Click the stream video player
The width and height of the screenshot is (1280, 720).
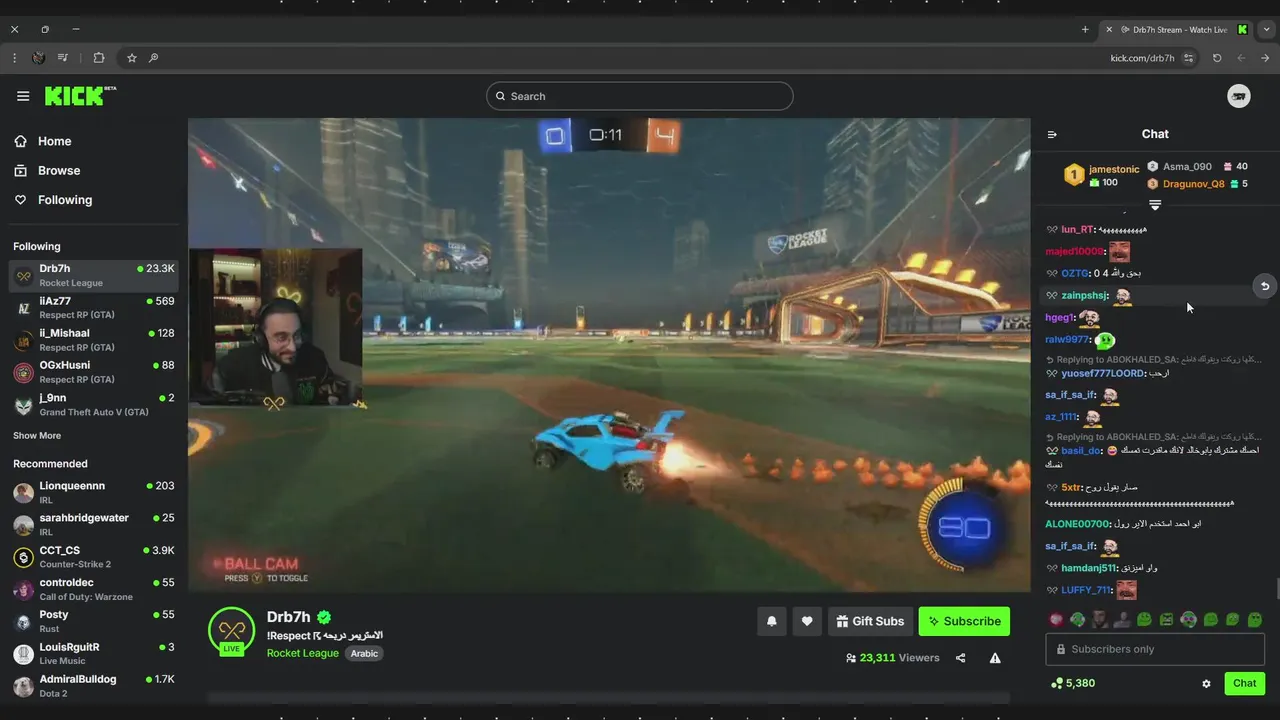tap(609, 355)
